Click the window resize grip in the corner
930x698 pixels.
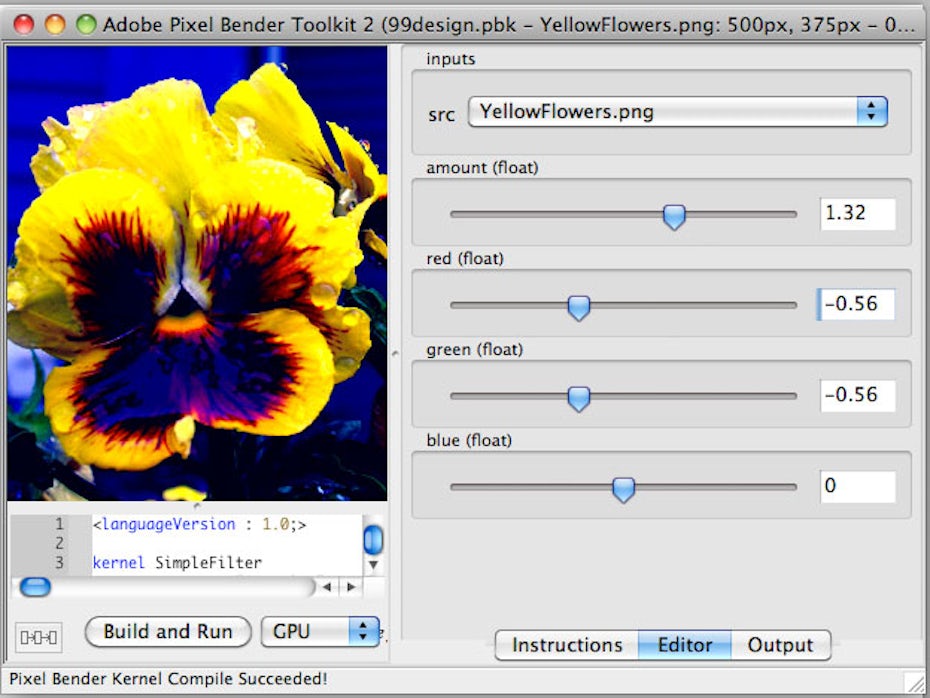point(915,682)
